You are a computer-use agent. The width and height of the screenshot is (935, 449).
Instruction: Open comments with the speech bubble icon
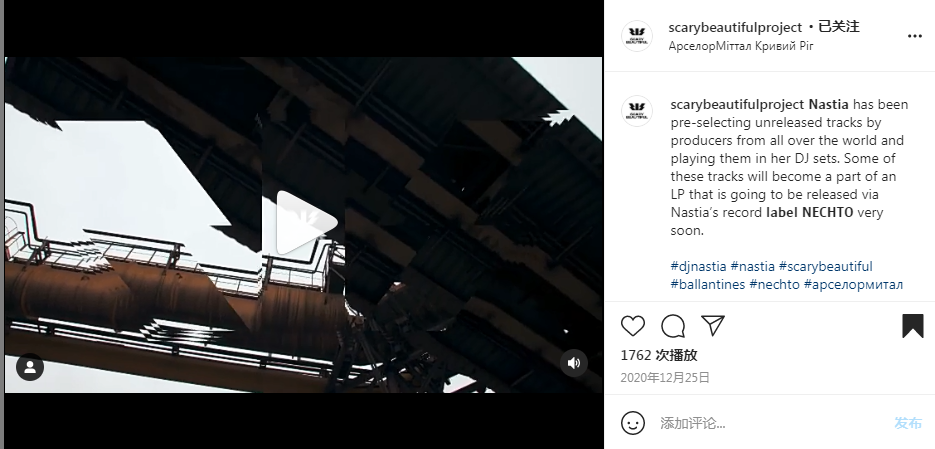point(673,326)
